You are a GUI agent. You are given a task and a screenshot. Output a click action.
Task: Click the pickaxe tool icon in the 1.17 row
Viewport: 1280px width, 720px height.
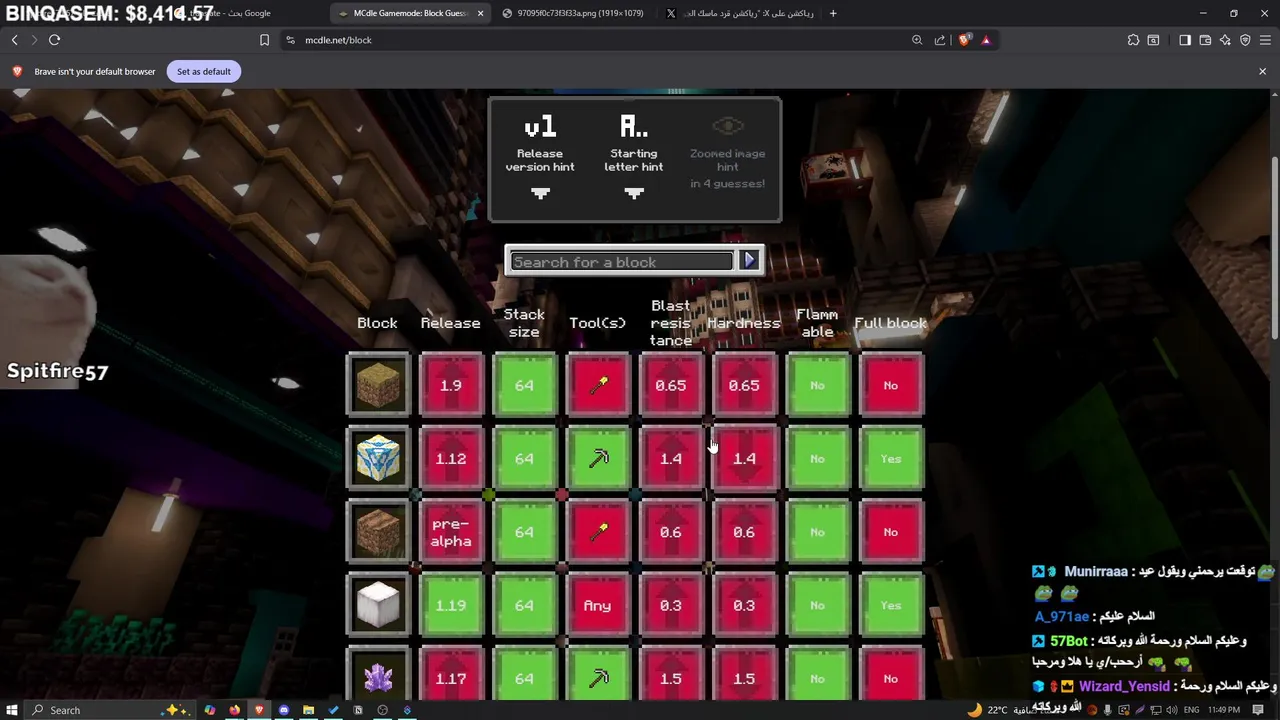pyautogui.click(x=598, y=678)
